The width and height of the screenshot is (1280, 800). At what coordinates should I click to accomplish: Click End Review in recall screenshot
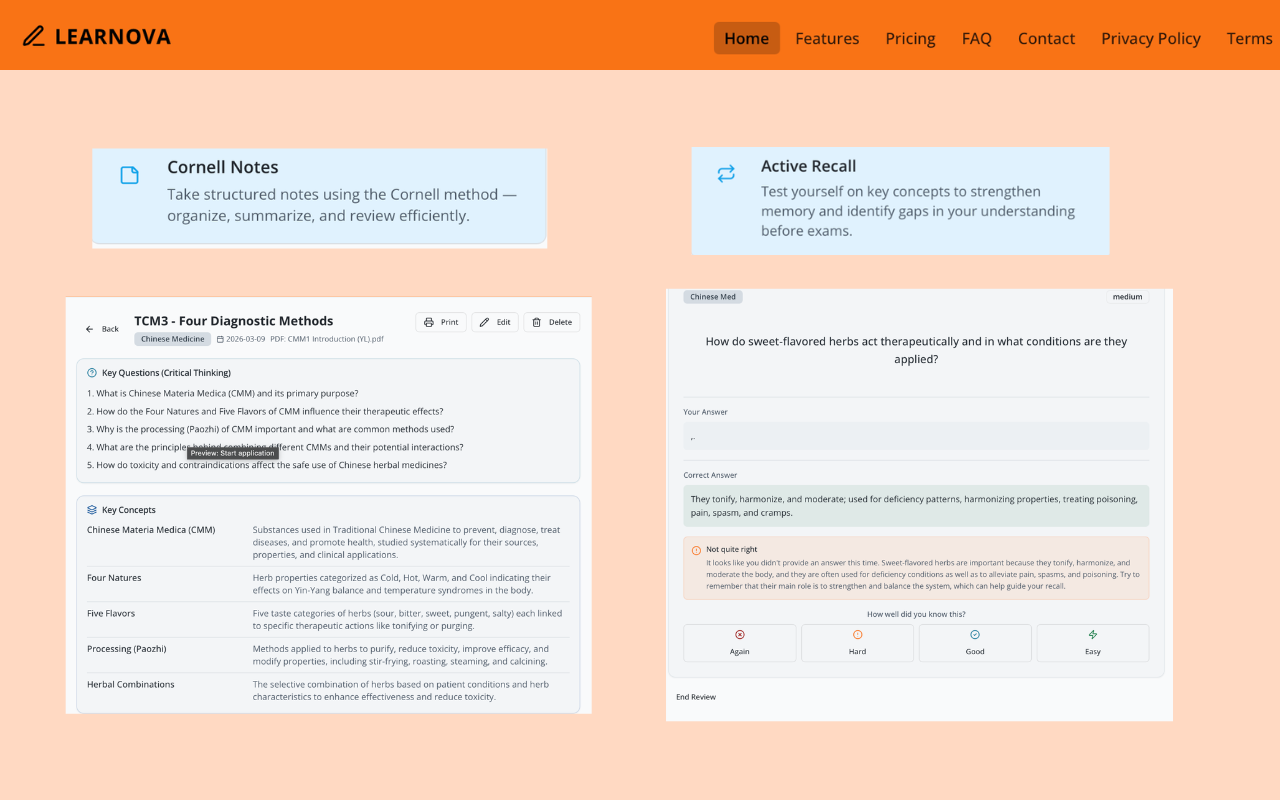pos(696,697)
